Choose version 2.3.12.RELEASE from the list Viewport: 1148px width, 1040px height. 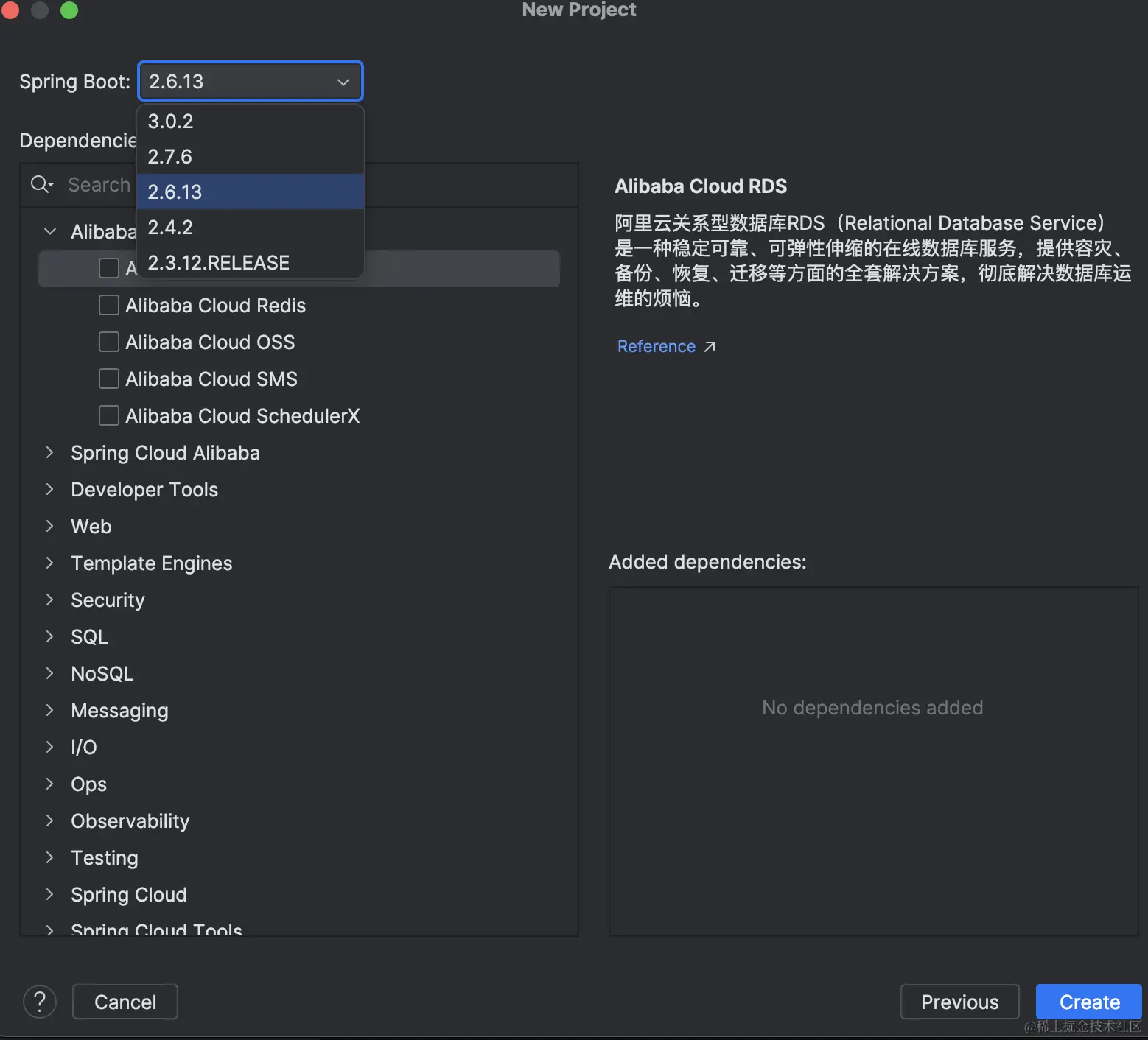[x=251, y=262]
